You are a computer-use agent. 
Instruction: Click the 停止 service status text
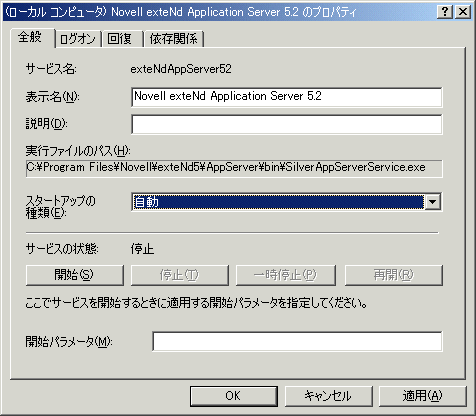click(x=142, y=249)
